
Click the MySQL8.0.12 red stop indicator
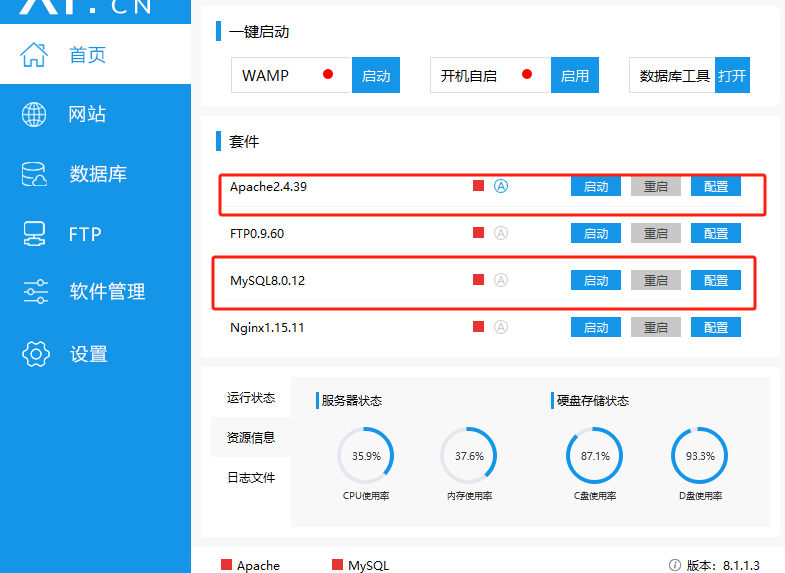click(478, 279)
